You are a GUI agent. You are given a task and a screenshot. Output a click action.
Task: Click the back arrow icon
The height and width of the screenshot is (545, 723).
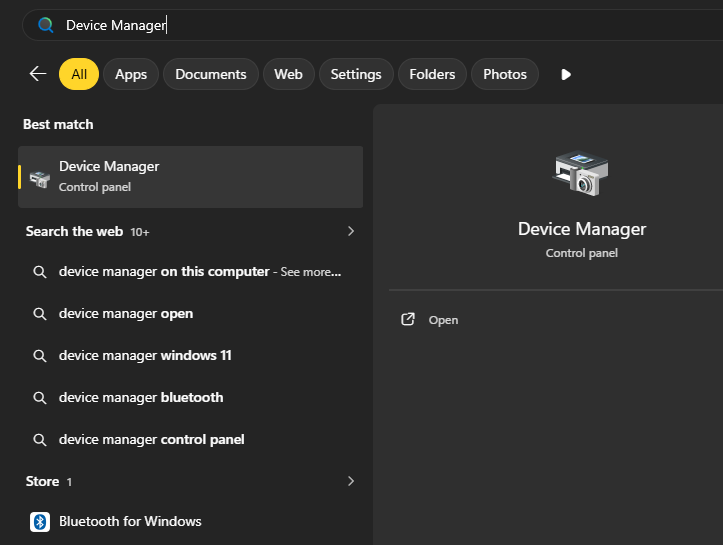(38, 74)
